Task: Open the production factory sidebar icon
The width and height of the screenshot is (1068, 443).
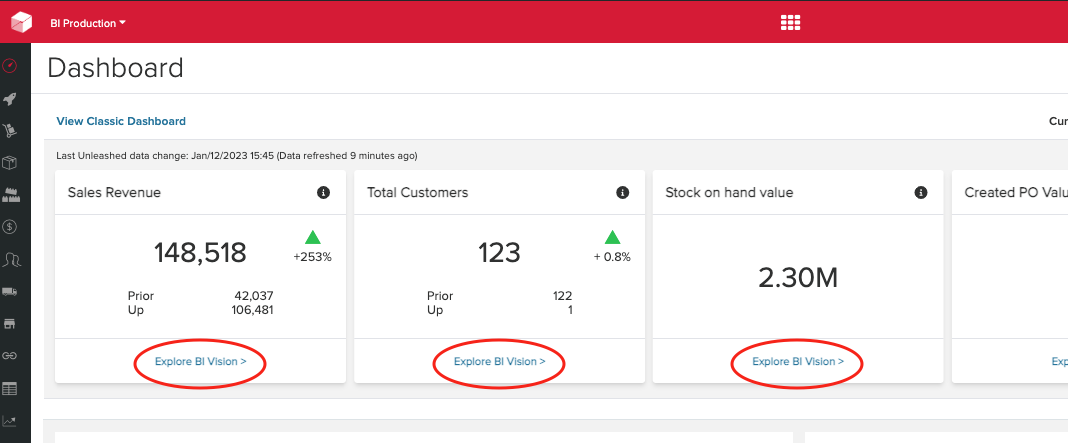Action: (x=10, y=195)
